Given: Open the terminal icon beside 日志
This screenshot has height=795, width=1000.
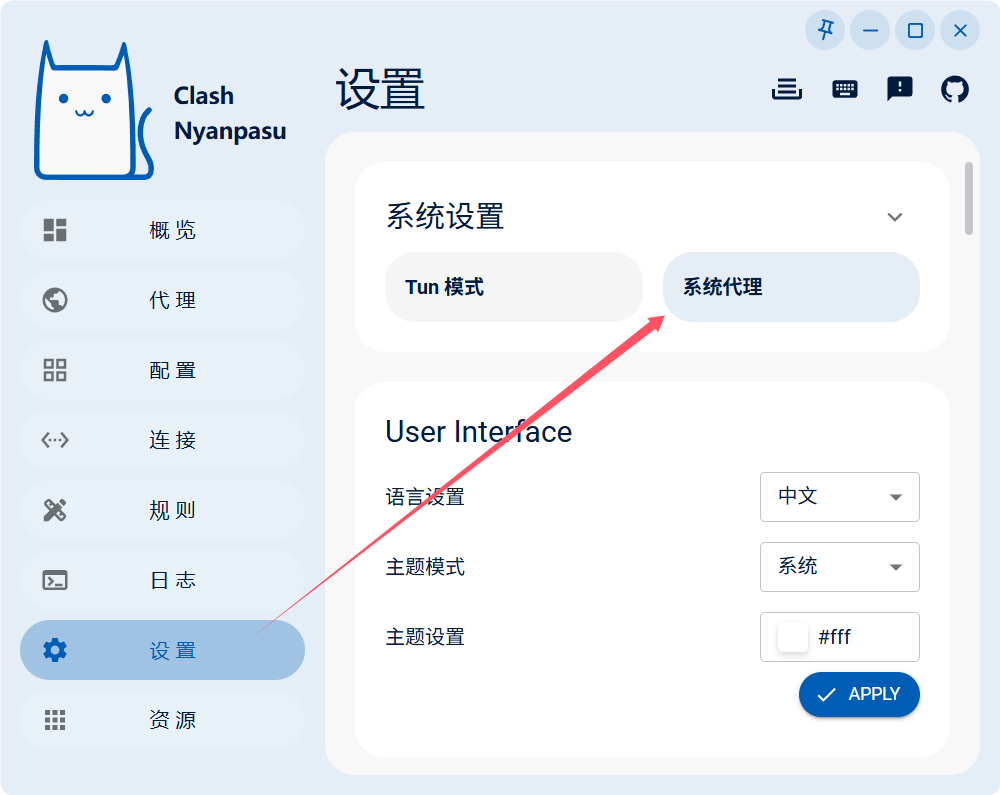Looking at the screenshot, I should coord(54,580).
